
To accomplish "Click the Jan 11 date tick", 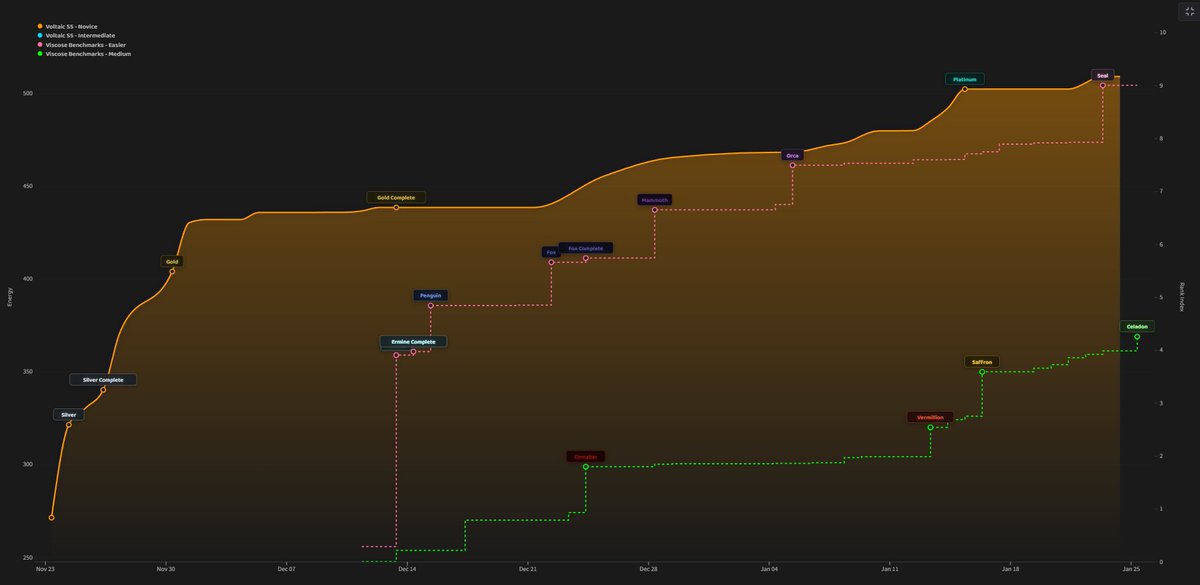I will point(889,569).
